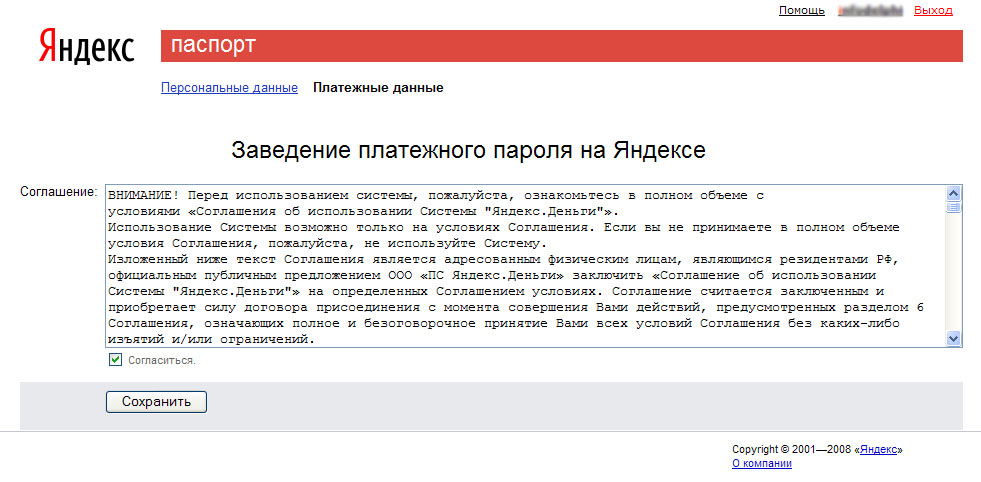The width and height of the screenshot is (981, 482).
Task: Click the agreement scrollbar thumb
Action: pos(953,208)
